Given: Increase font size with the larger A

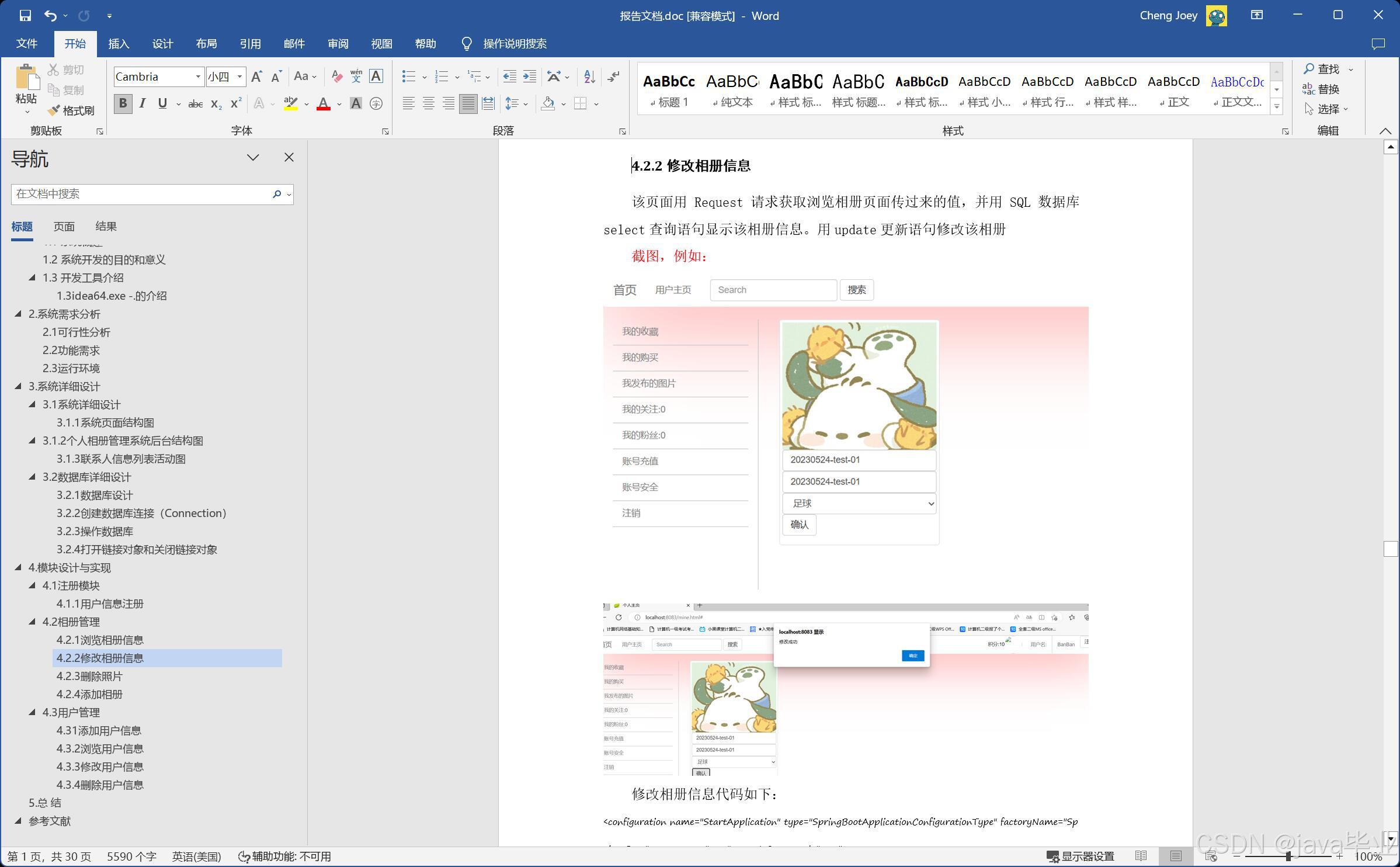Looking at the screenshot, I should tap(256, 77).
